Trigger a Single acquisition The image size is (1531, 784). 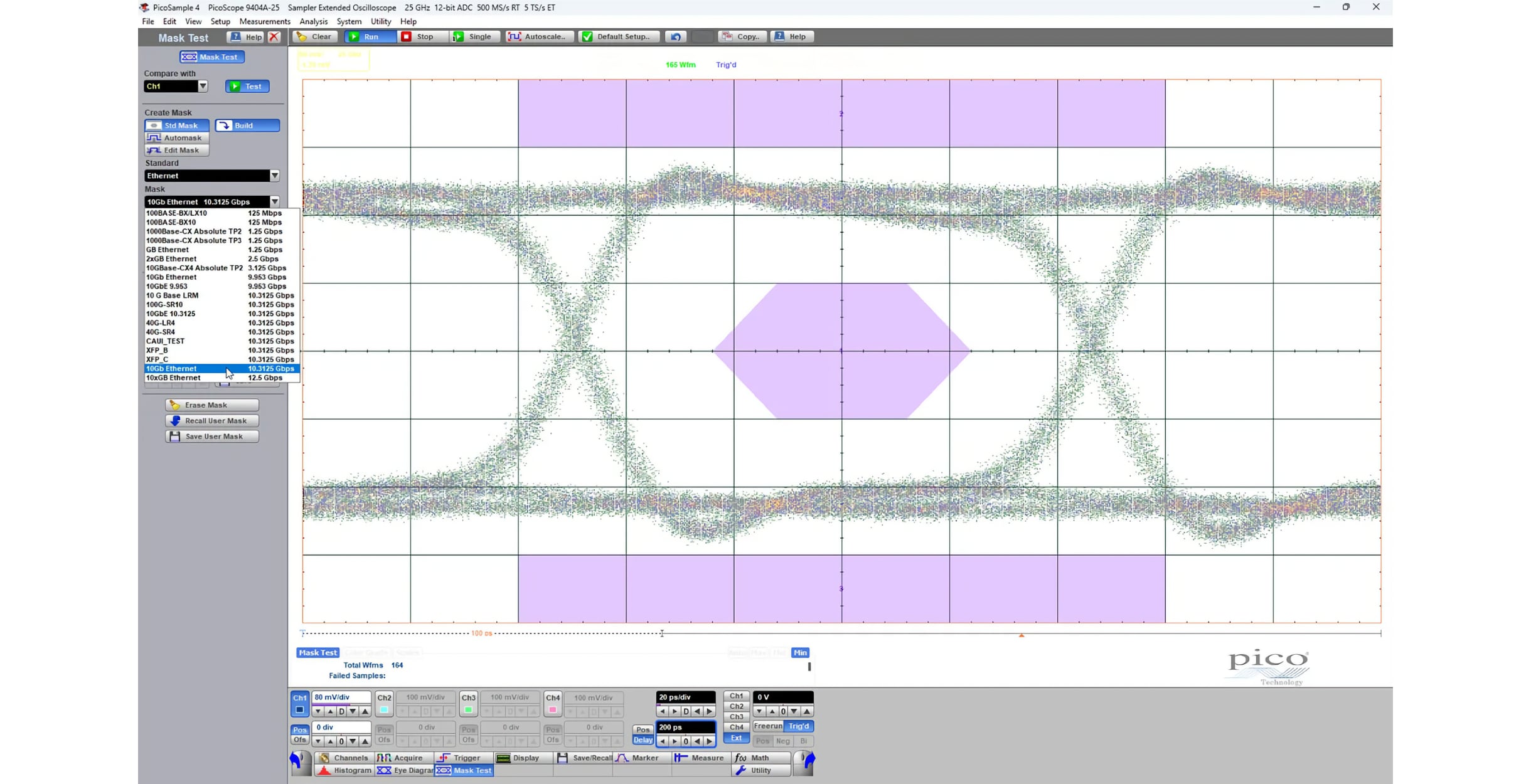[475, 36]
